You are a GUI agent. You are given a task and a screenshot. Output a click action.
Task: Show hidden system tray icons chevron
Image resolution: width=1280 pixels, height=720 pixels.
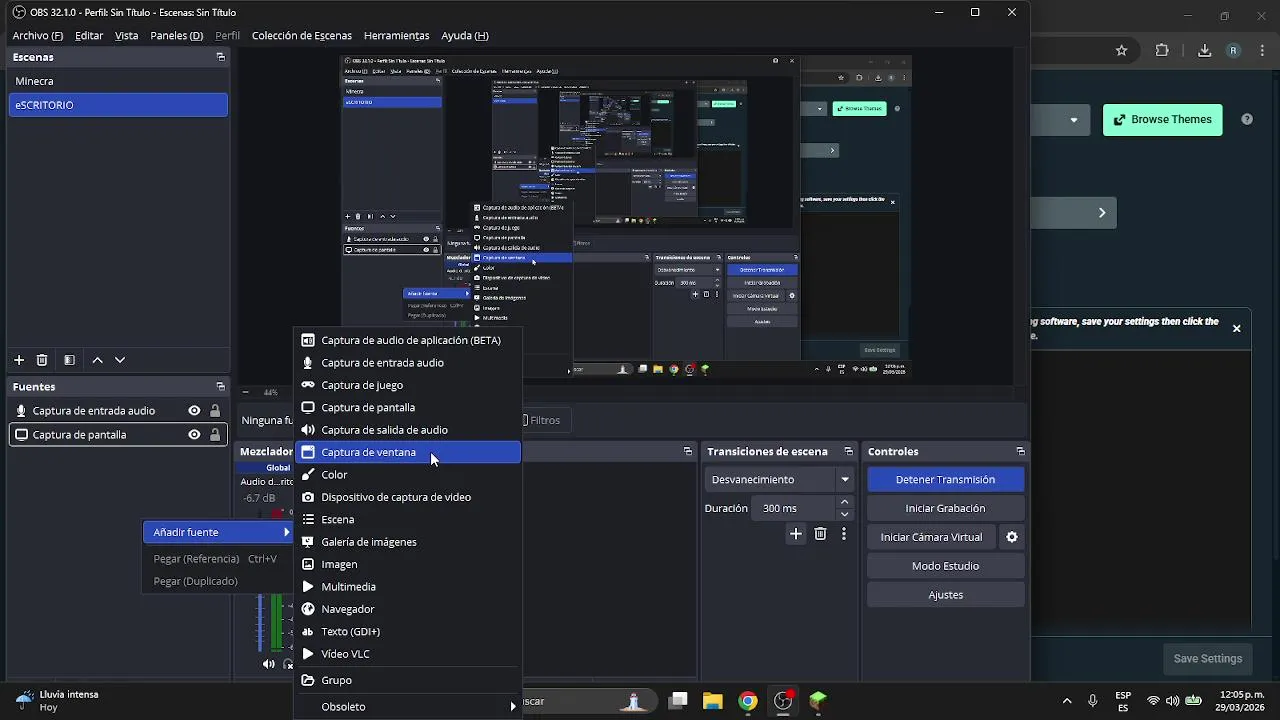click(1066, 701)
